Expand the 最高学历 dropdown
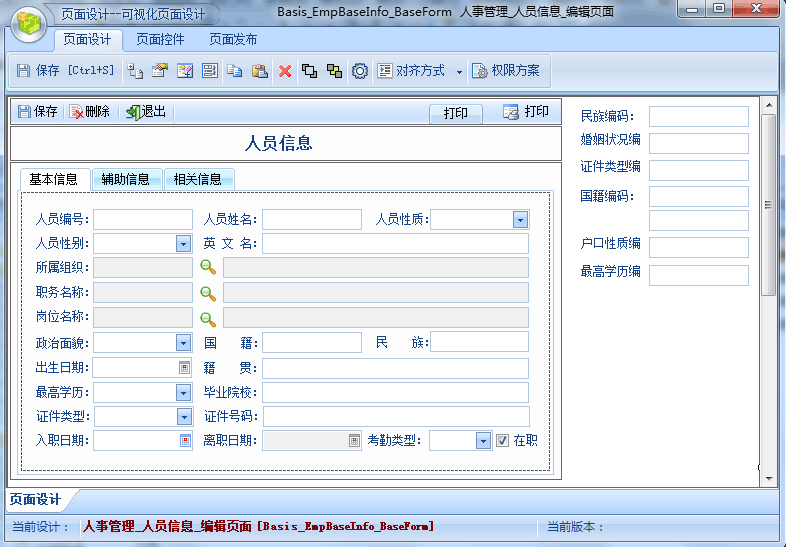The width and height of the screenshot is (786, 547). 183,392
